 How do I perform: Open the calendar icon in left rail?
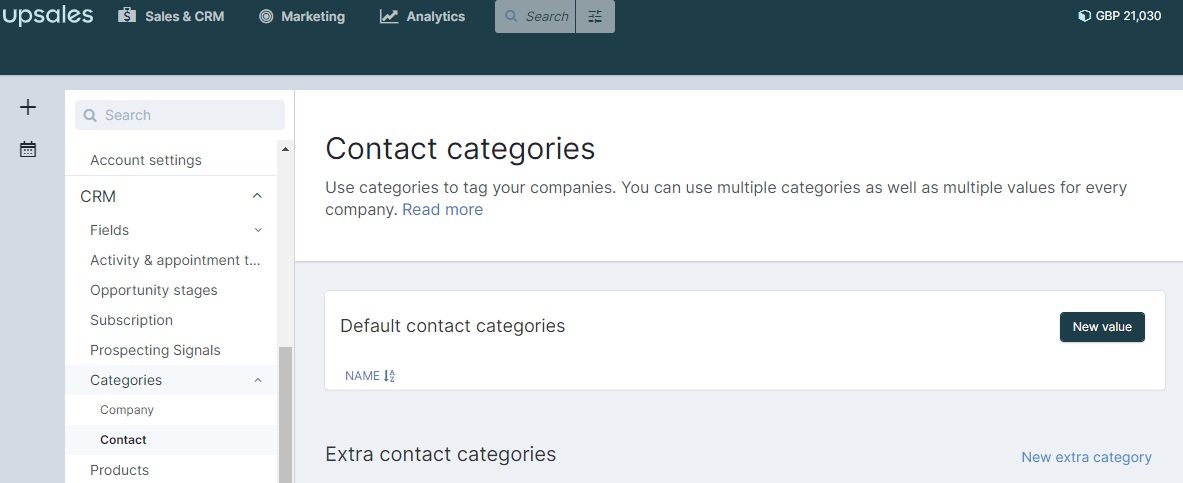(x=28, y=149)
